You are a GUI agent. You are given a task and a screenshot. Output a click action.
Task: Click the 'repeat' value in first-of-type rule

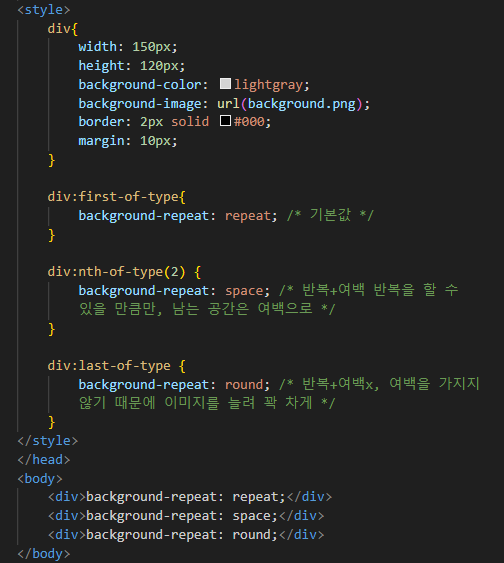[x=248, y=216]
